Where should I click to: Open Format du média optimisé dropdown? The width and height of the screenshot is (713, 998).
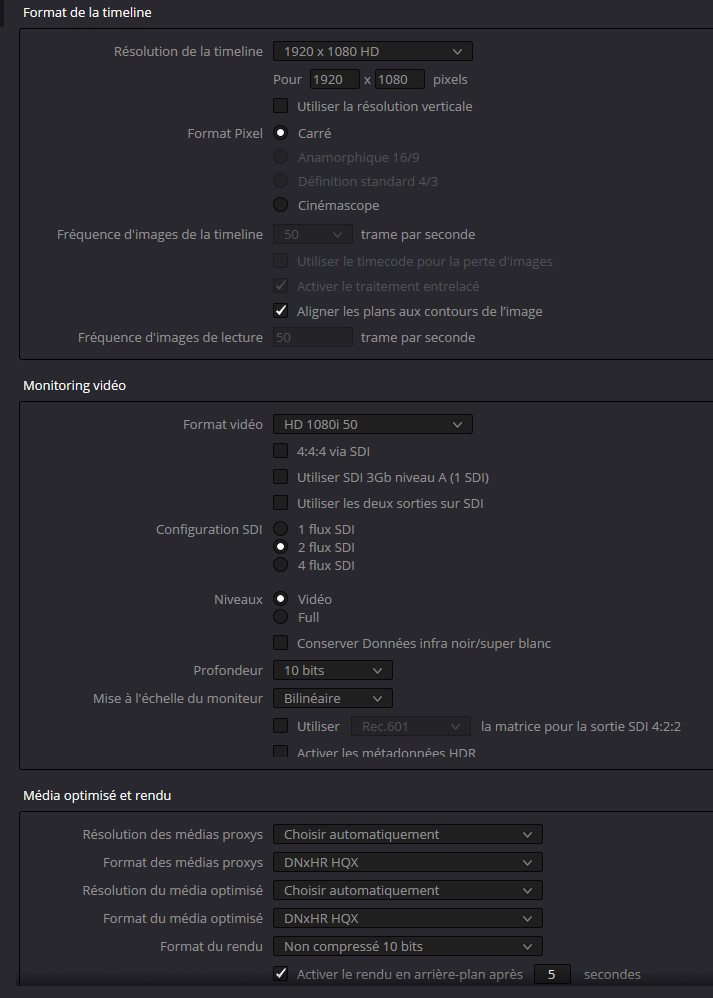click(408, 918)
